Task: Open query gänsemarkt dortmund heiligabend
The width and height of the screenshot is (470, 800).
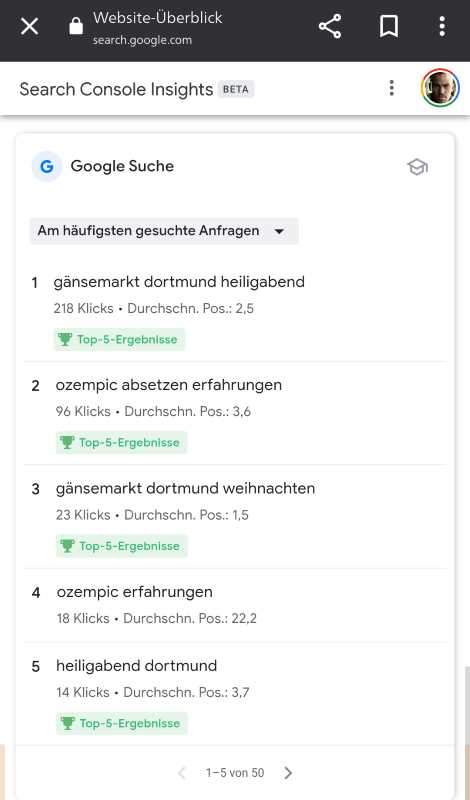Action: click(x=179, y=282)
